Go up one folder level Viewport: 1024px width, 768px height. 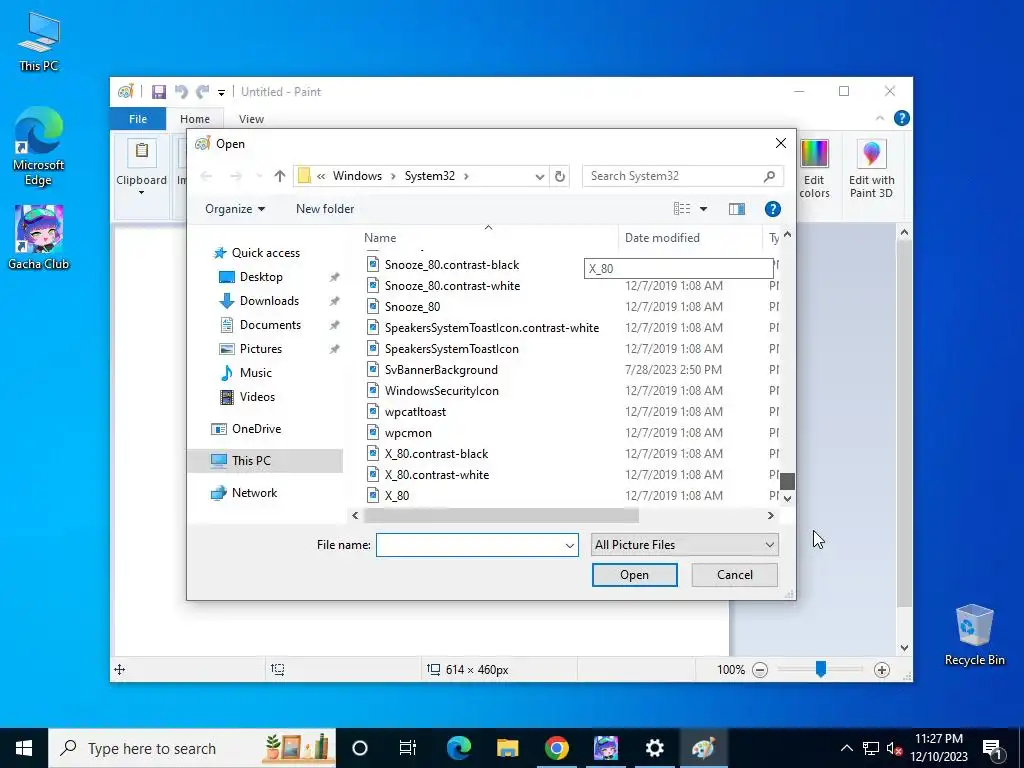pos(280,176)
